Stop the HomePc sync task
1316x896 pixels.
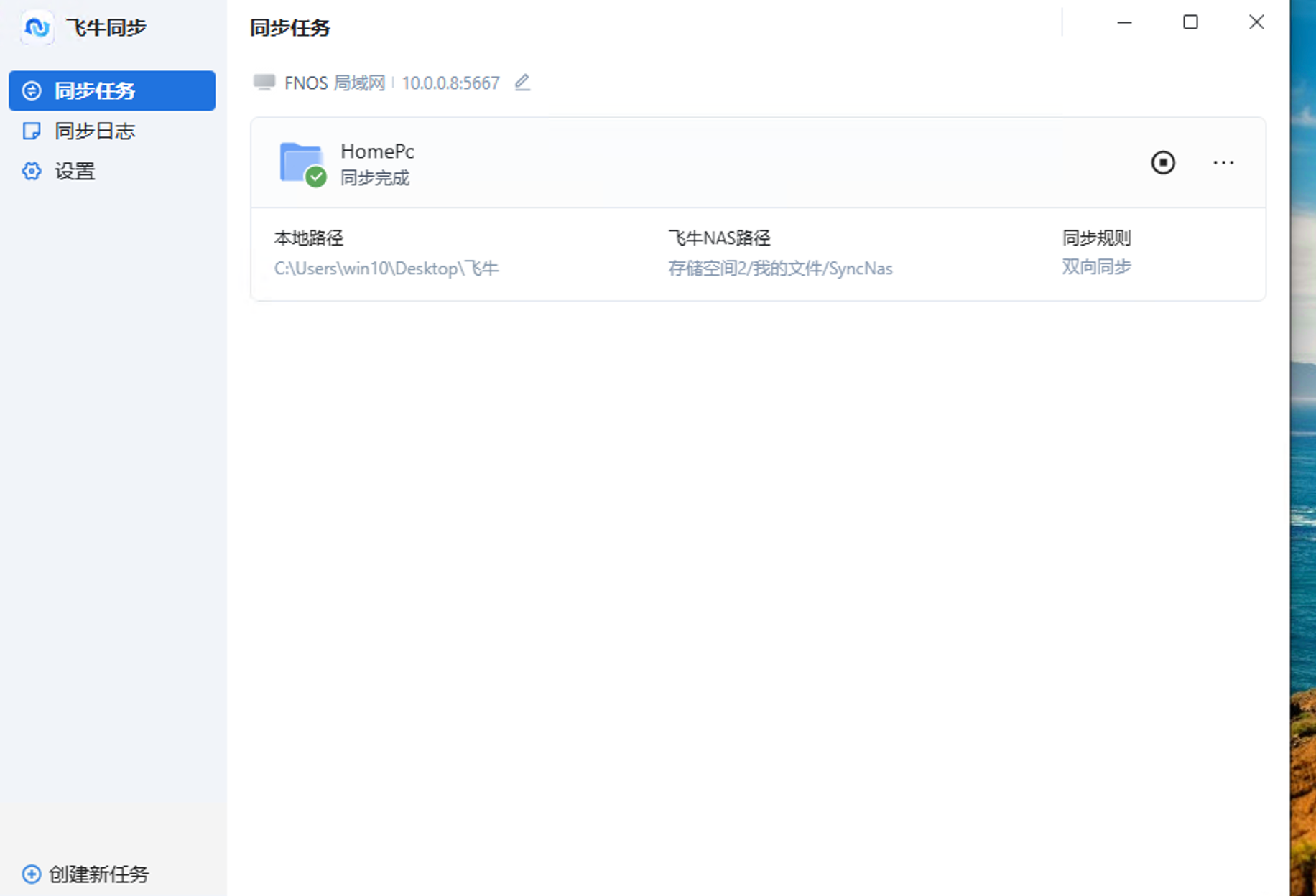point(1163,162)
